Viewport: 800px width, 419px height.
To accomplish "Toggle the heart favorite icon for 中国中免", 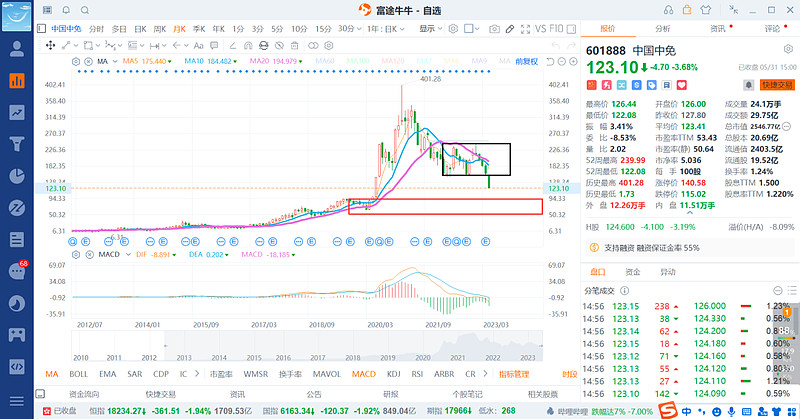I will [682, 85].
